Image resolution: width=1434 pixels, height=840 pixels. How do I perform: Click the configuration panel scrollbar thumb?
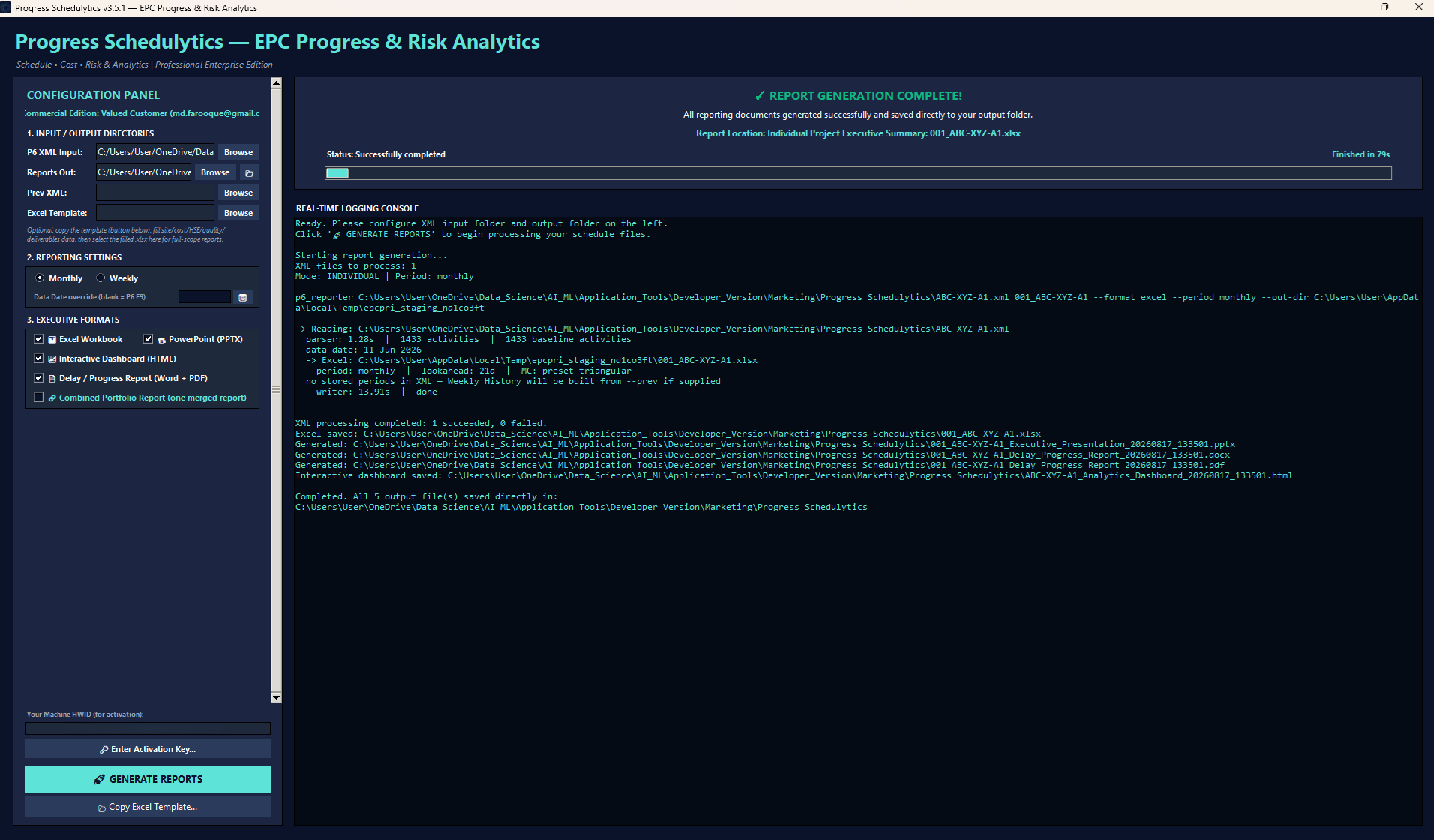pyautogui.click(x=276, y=390)
